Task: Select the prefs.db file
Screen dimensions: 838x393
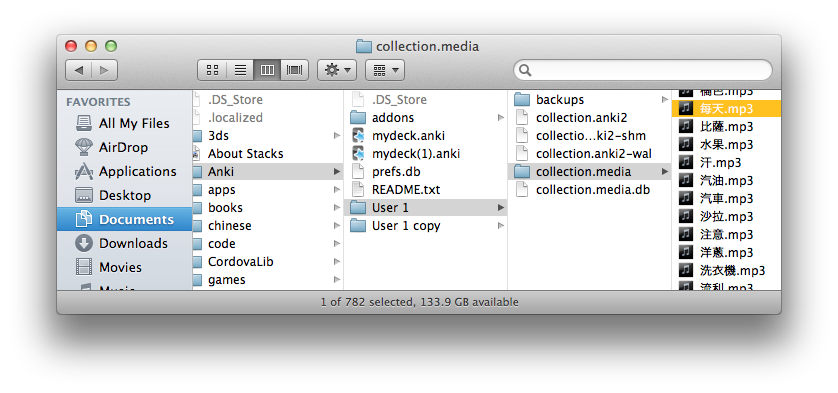Action: pos(425,172)
